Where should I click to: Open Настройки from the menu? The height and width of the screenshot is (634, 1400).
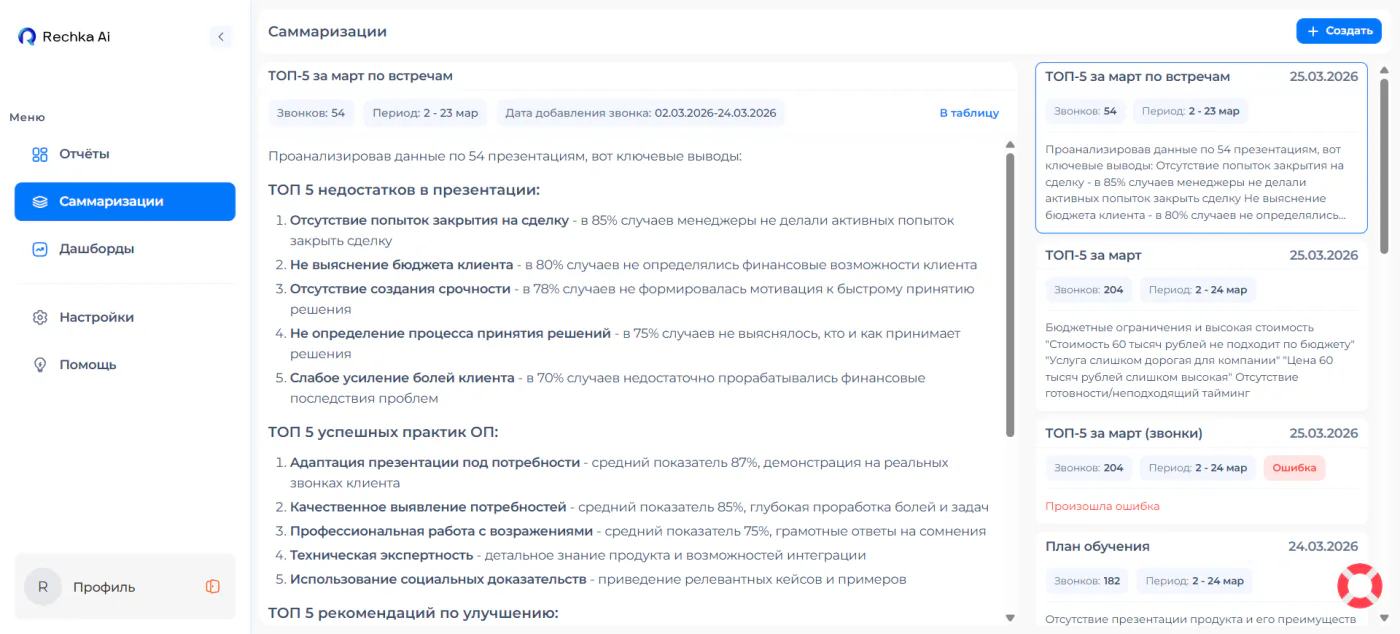click(125, 317)
